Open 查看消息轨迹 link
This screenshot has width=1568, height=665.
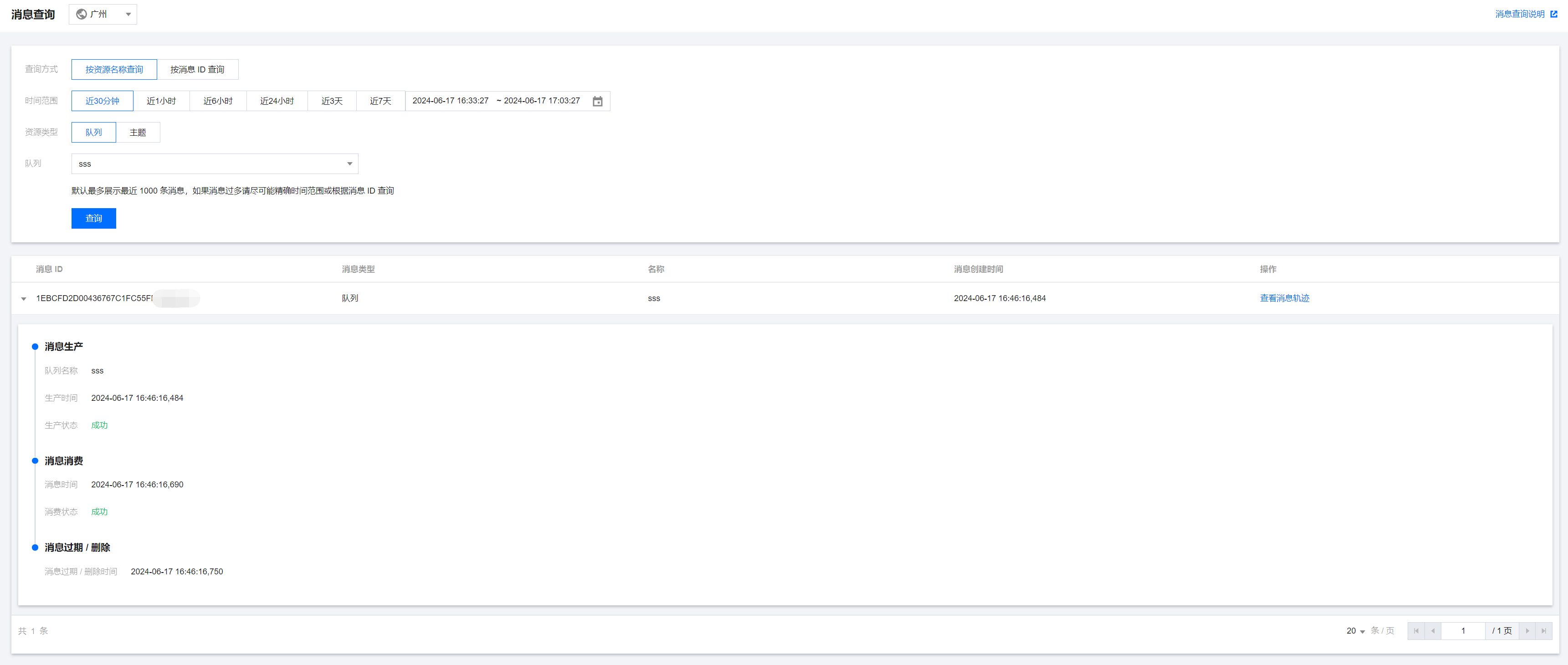point(1284,298)
